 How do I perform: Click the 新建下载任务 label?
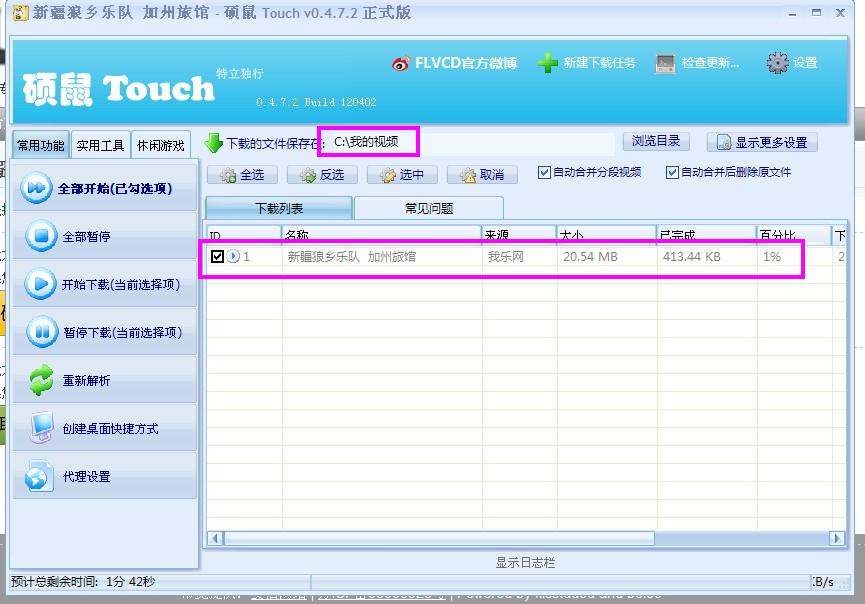pyautogui.click(x=600, y=63)
